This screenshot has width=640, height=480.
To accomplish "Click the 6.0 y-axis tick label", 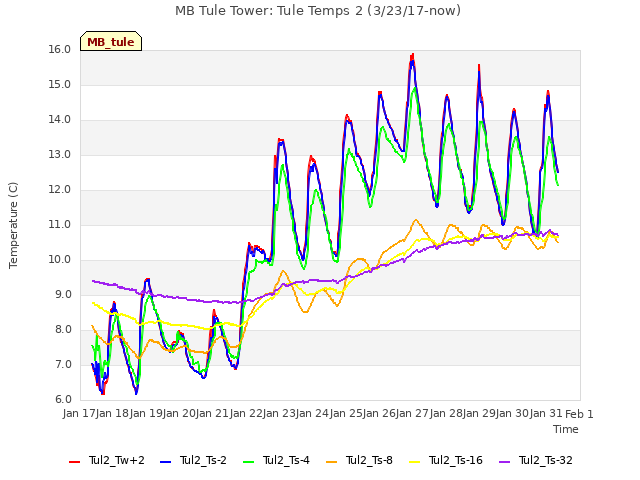I will (63, 400).
